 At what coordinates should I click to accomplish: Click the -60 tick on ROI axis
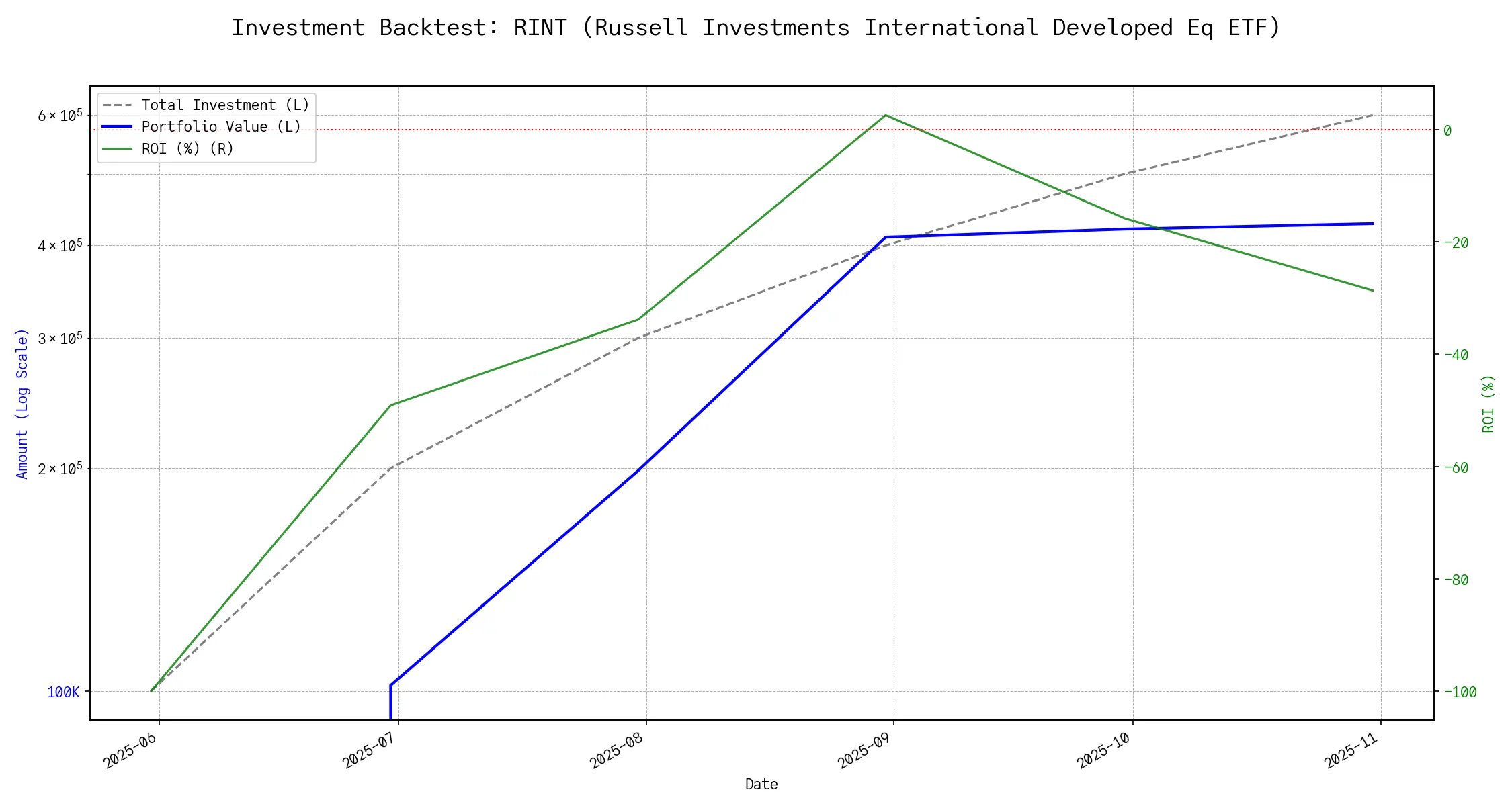[1456, 467]
